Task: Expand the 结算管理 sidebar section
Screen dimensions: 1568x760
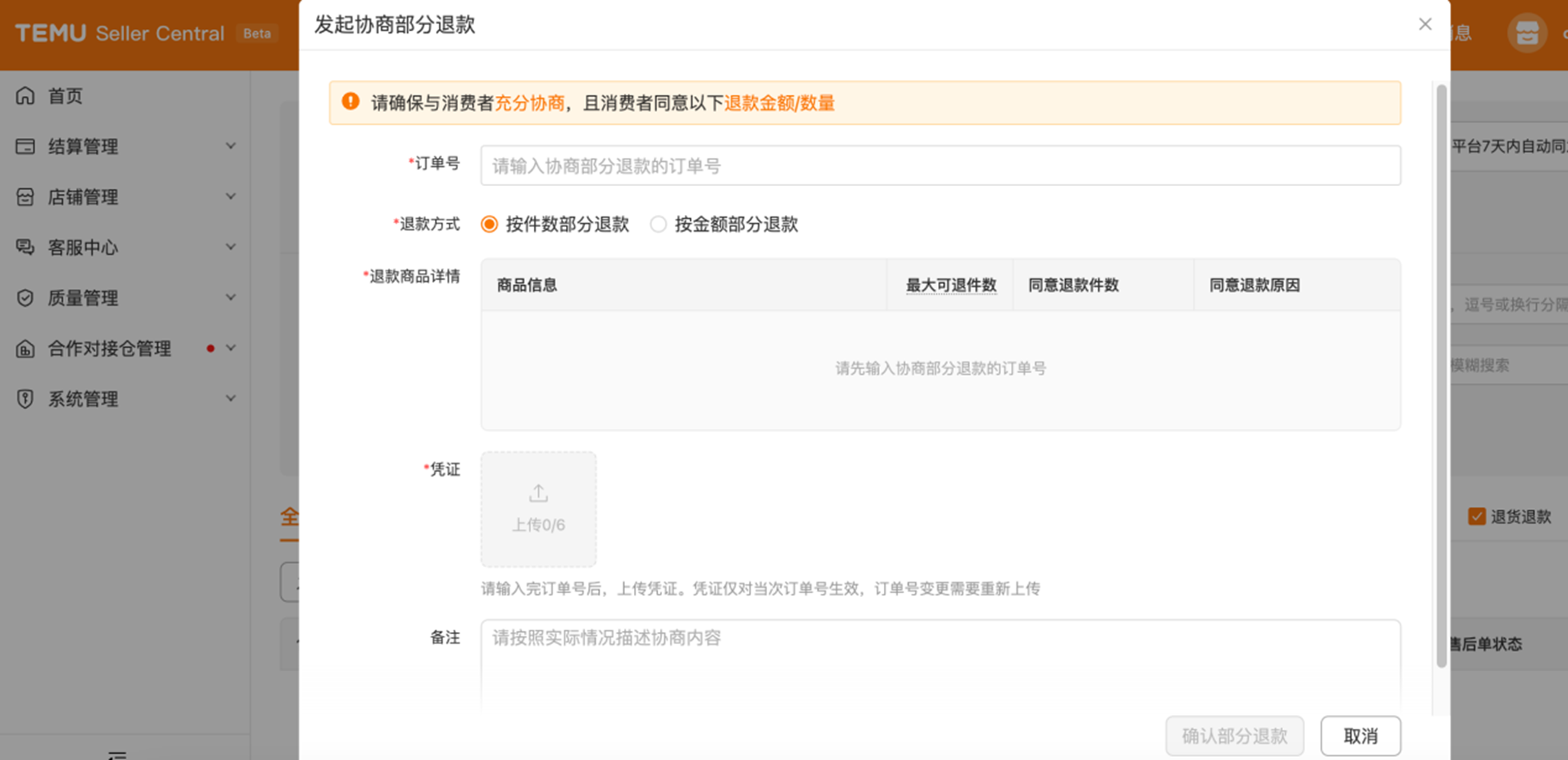Action: (x=231, y=146)
